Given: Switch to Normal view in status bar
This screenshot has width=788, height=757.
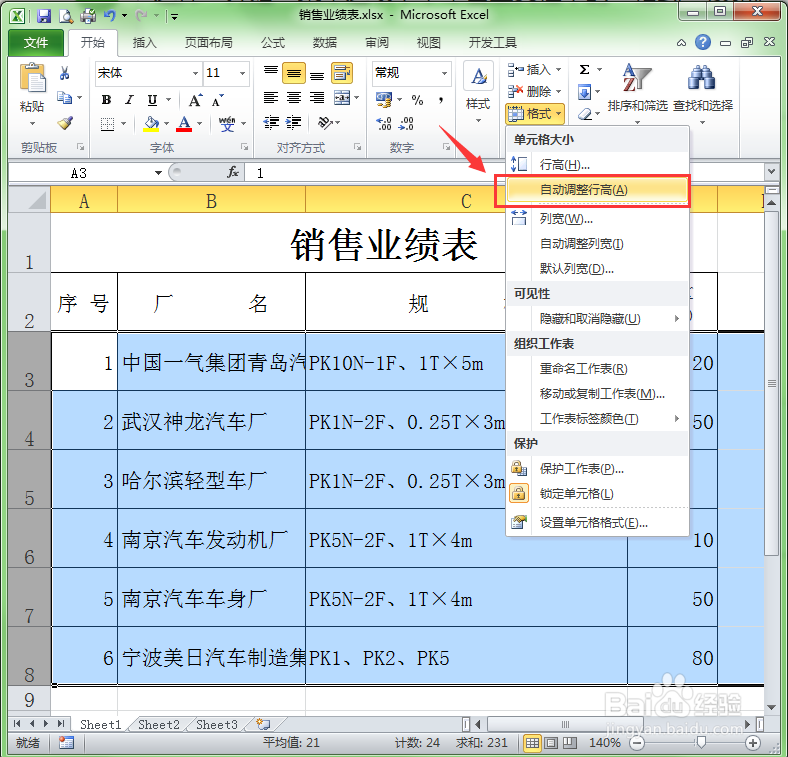Looking at the screenshot, I should [x=532, y=742].
